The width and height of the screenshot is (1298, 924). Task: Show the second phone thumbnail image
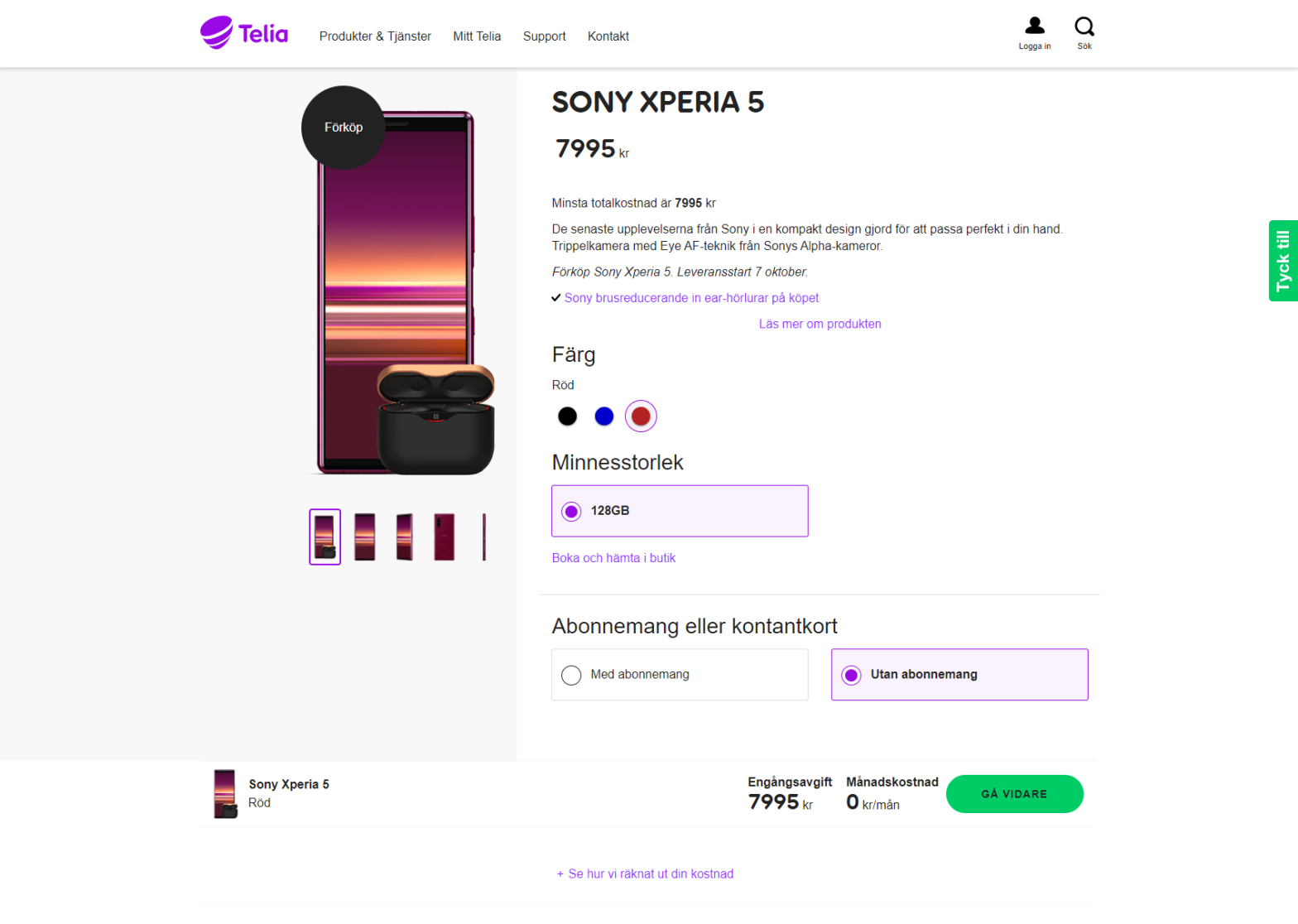pyautogui.click(x=364, y=537)
